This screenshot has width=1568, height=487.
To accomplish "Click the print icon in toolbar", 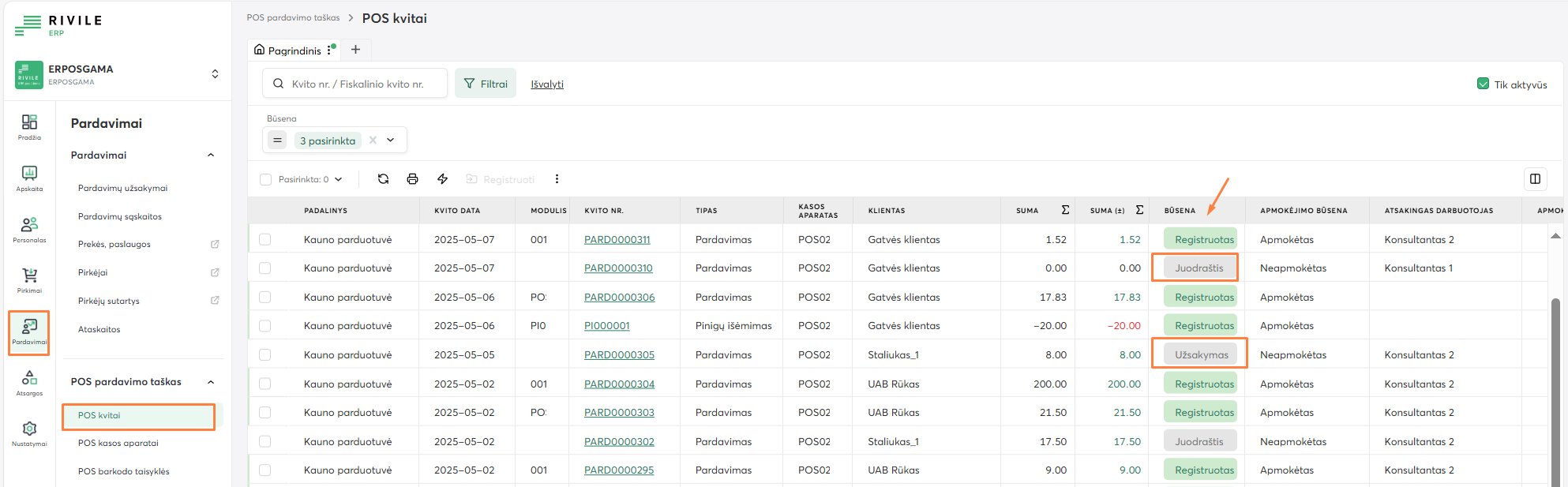I will 412,179.
